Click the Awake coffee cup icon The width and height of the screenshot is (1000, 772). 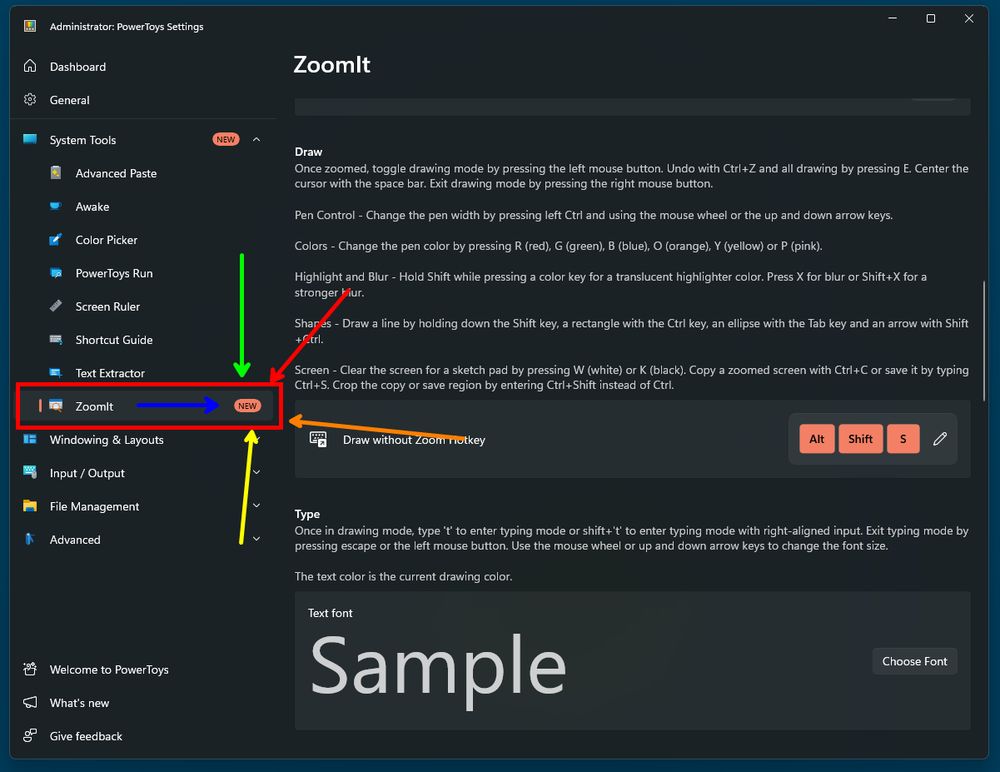pyautogui.click(x=55, y=205)
